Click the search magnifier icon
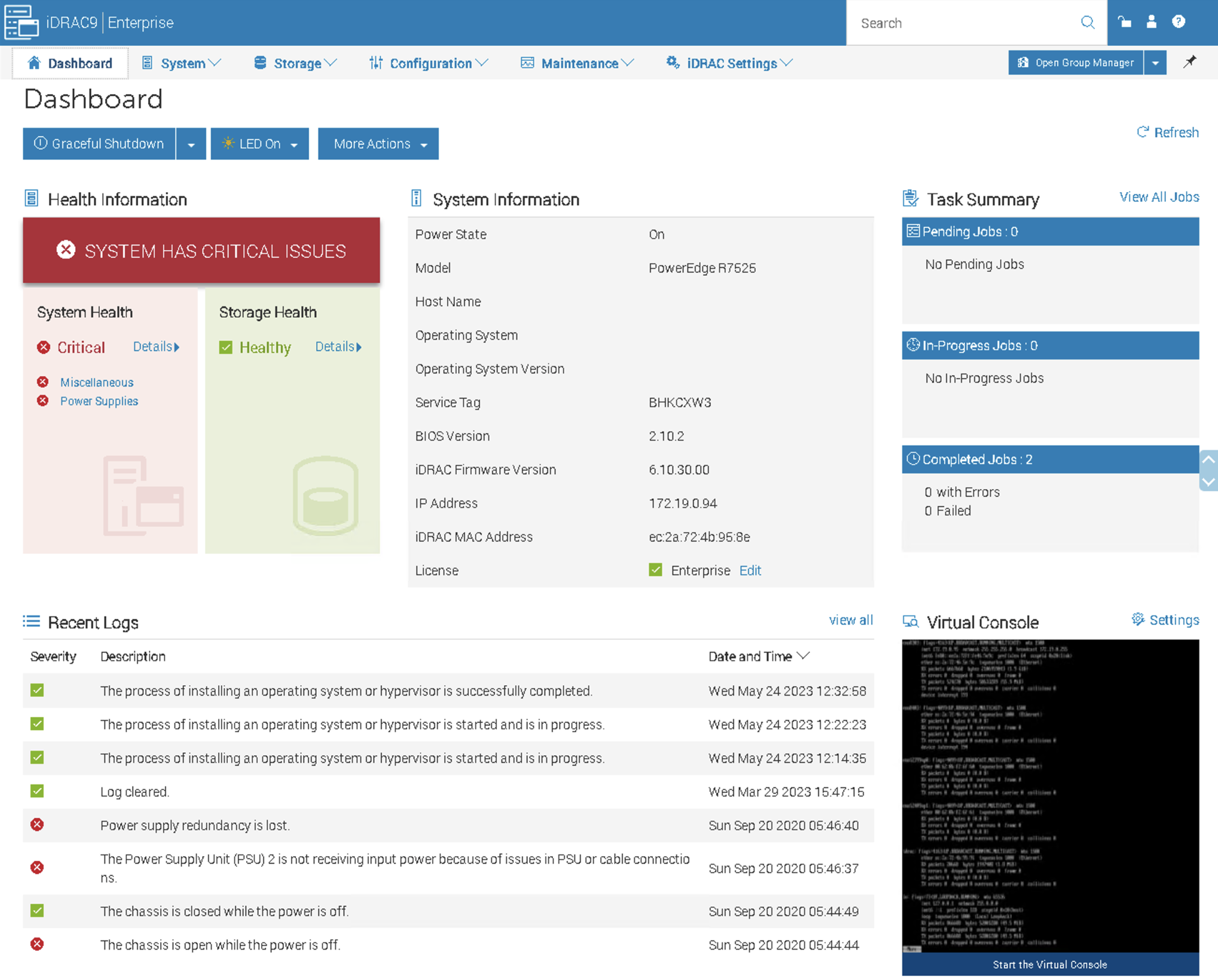Screen dimensions: 1218x980 click(1087, 23)
